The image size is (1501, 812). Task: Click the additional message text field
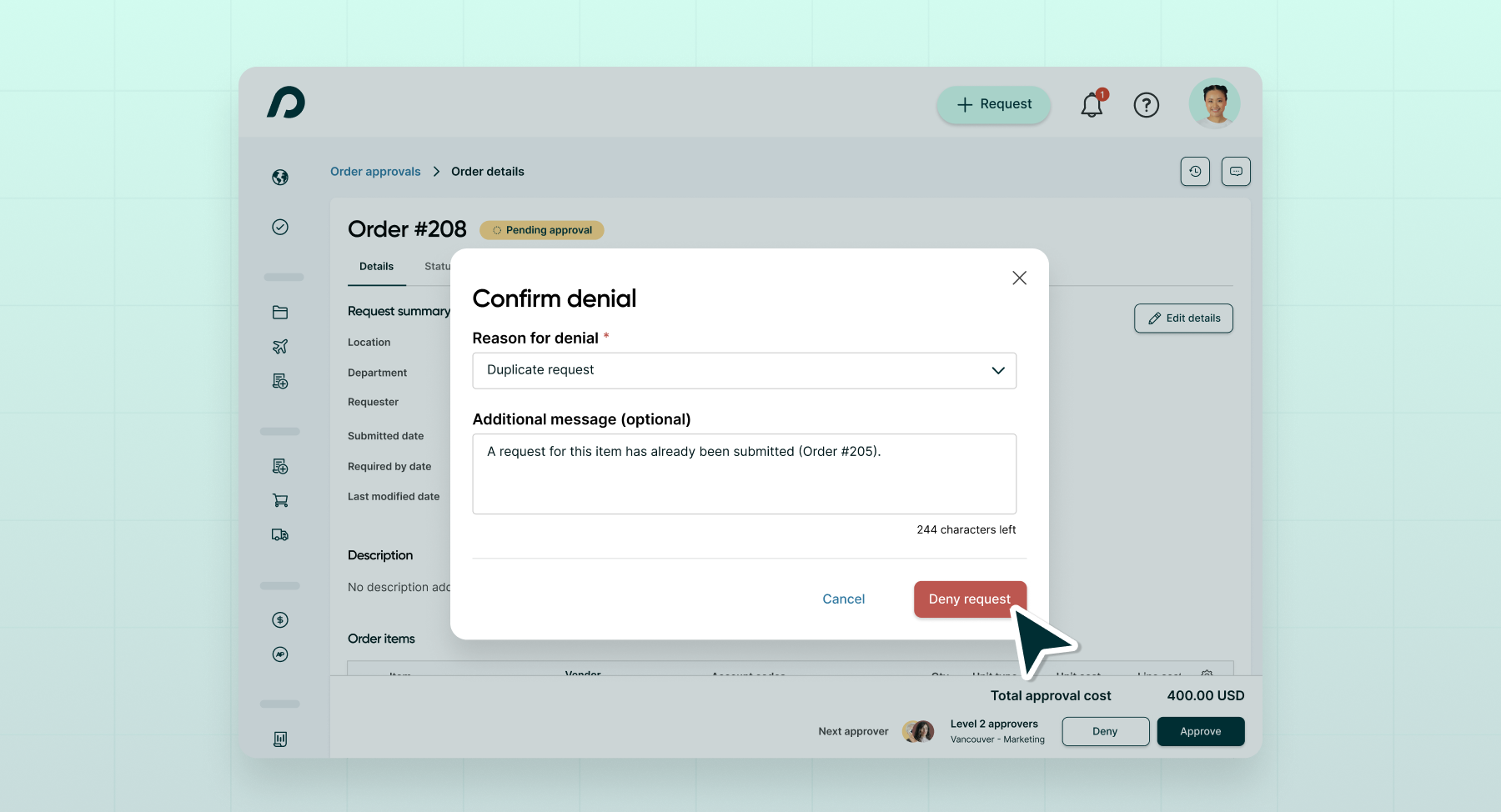pyautogui.click(x=743, y=474)
